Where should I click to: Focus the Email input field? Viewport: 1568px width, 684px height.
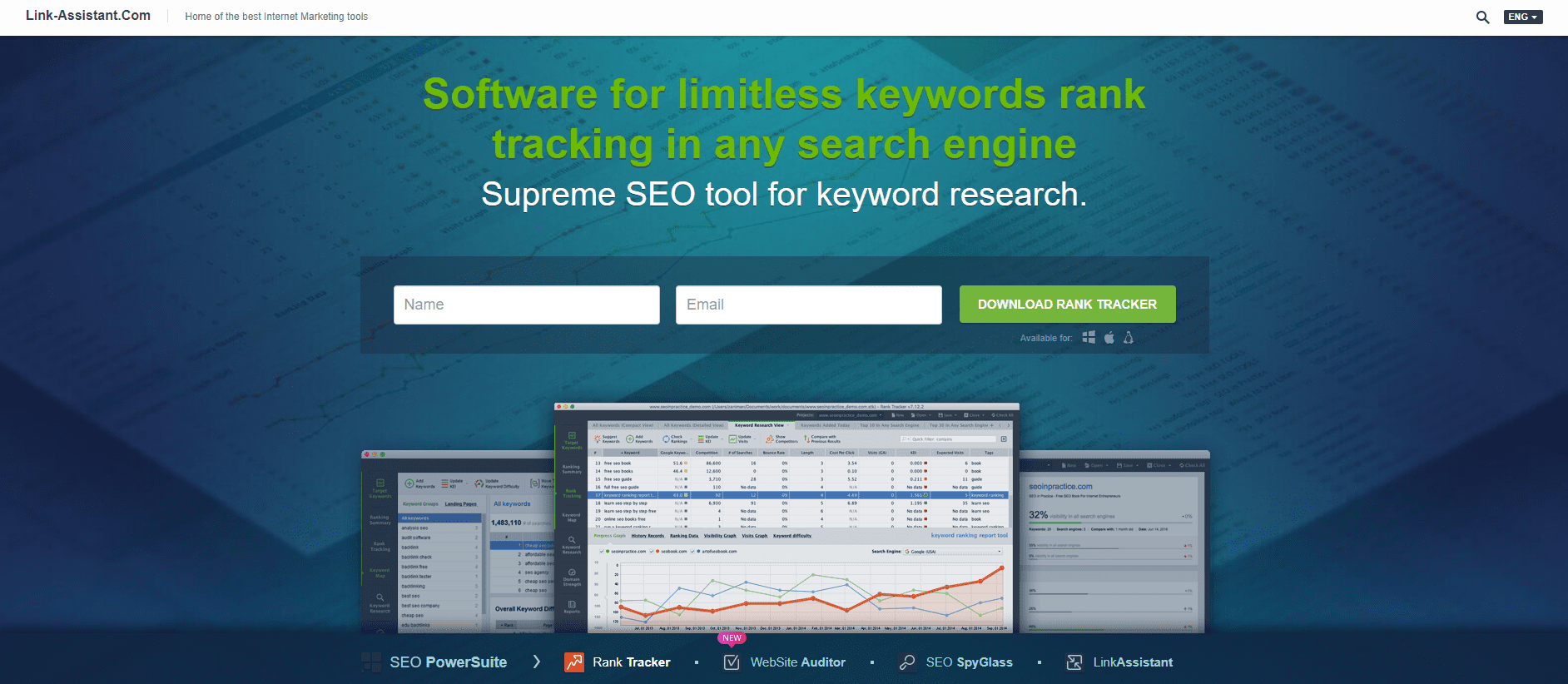(809, 305)
